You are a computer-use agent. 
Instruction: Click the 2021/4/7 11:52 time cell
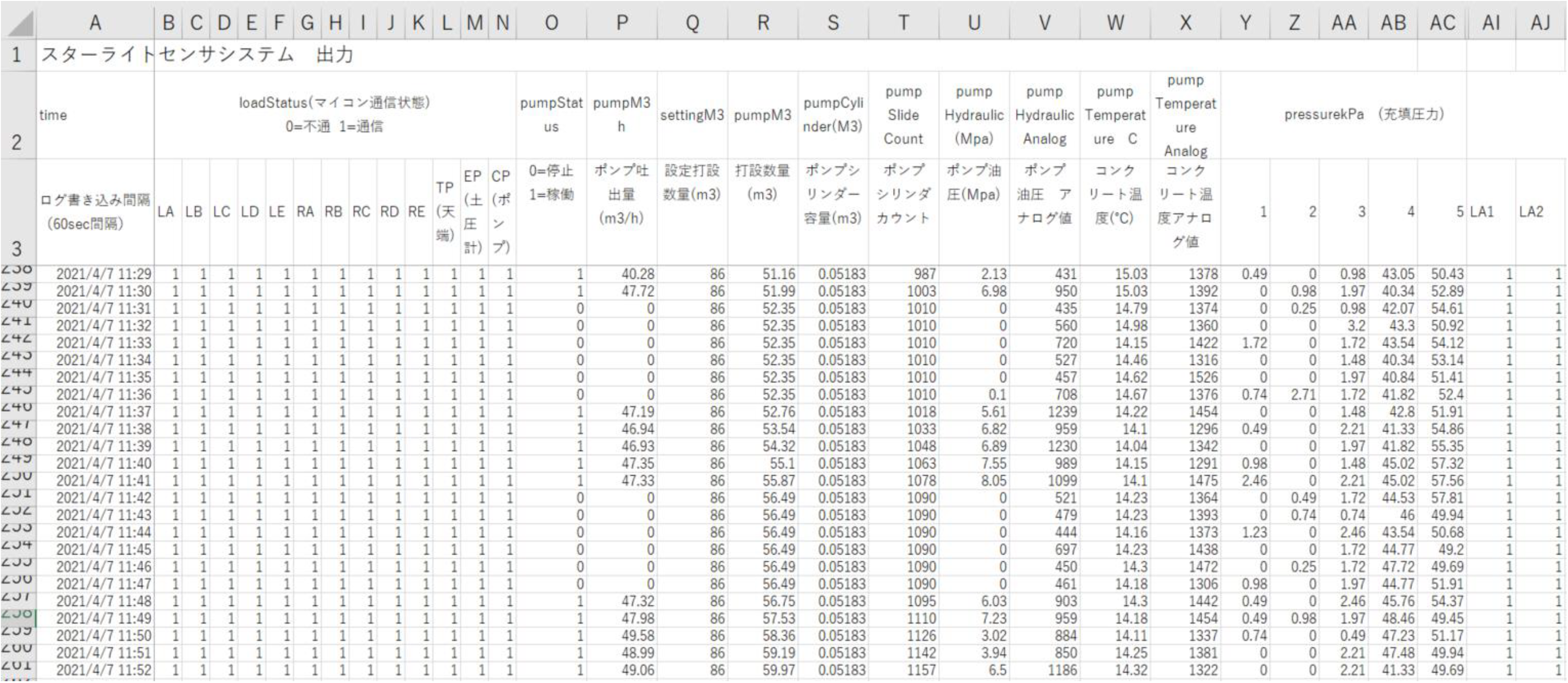(95, 670)
